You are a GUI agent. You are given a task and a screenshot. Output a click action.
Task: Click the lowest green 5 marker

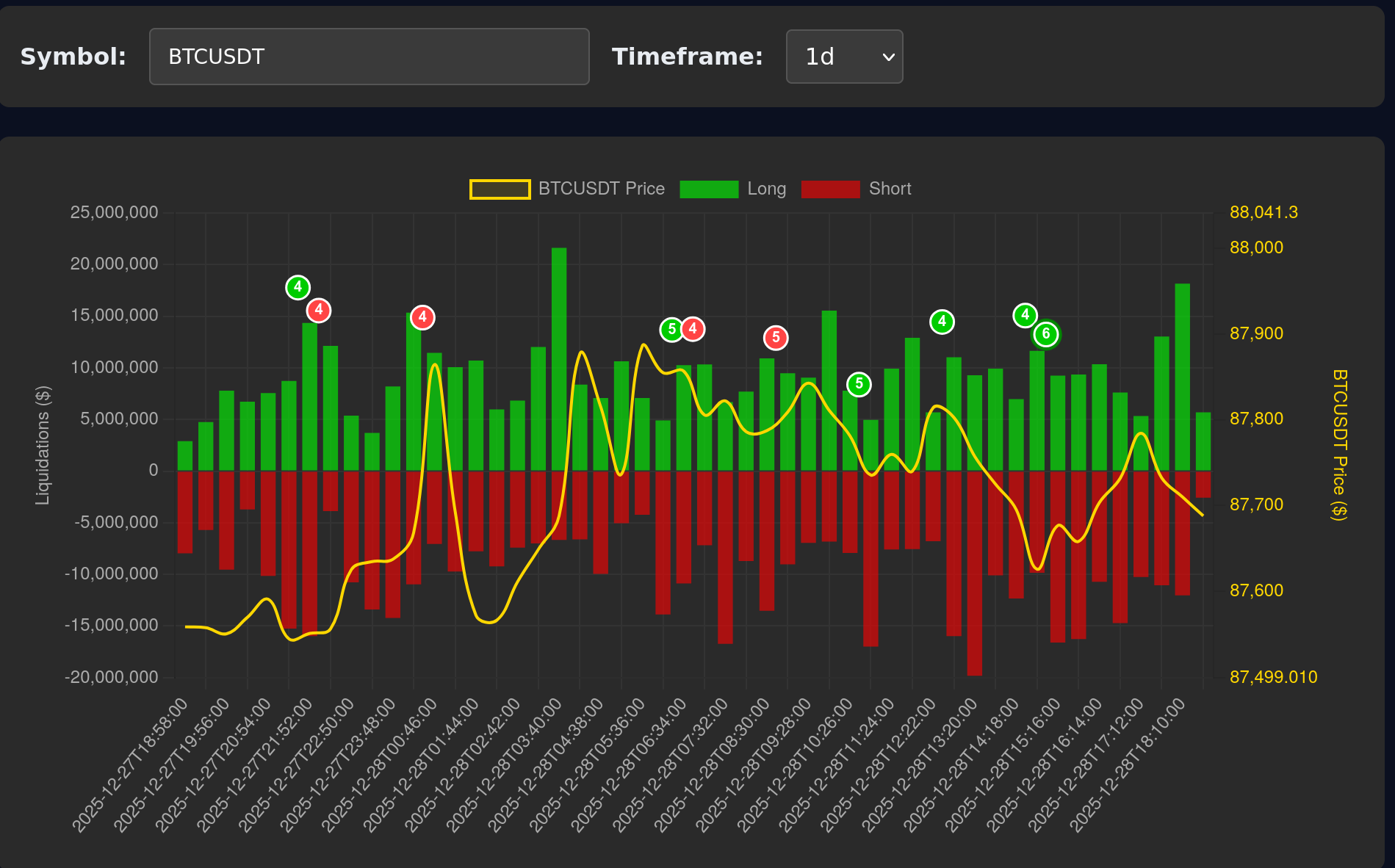859,384
